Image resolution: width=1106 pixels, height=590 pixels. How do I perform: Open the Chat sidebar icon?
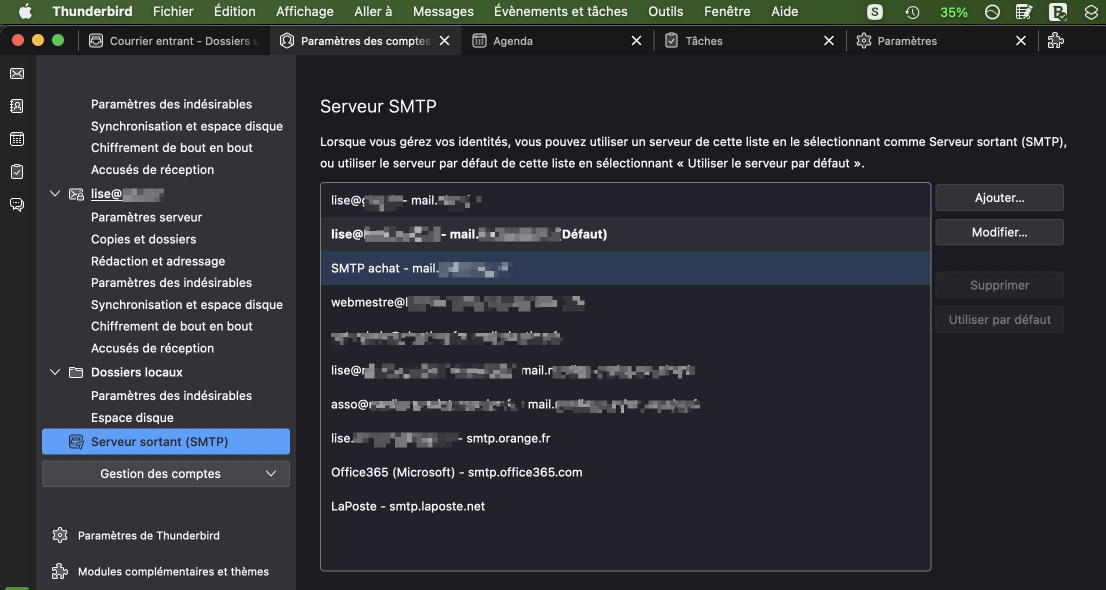click(17, 205)
